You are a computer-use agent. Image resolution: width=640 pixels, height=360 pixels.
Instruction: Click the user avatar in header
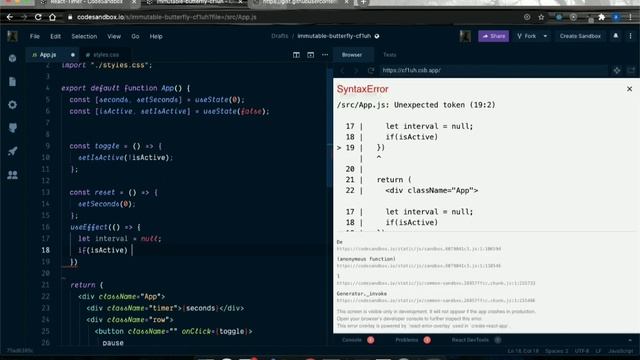pos(465,36)
